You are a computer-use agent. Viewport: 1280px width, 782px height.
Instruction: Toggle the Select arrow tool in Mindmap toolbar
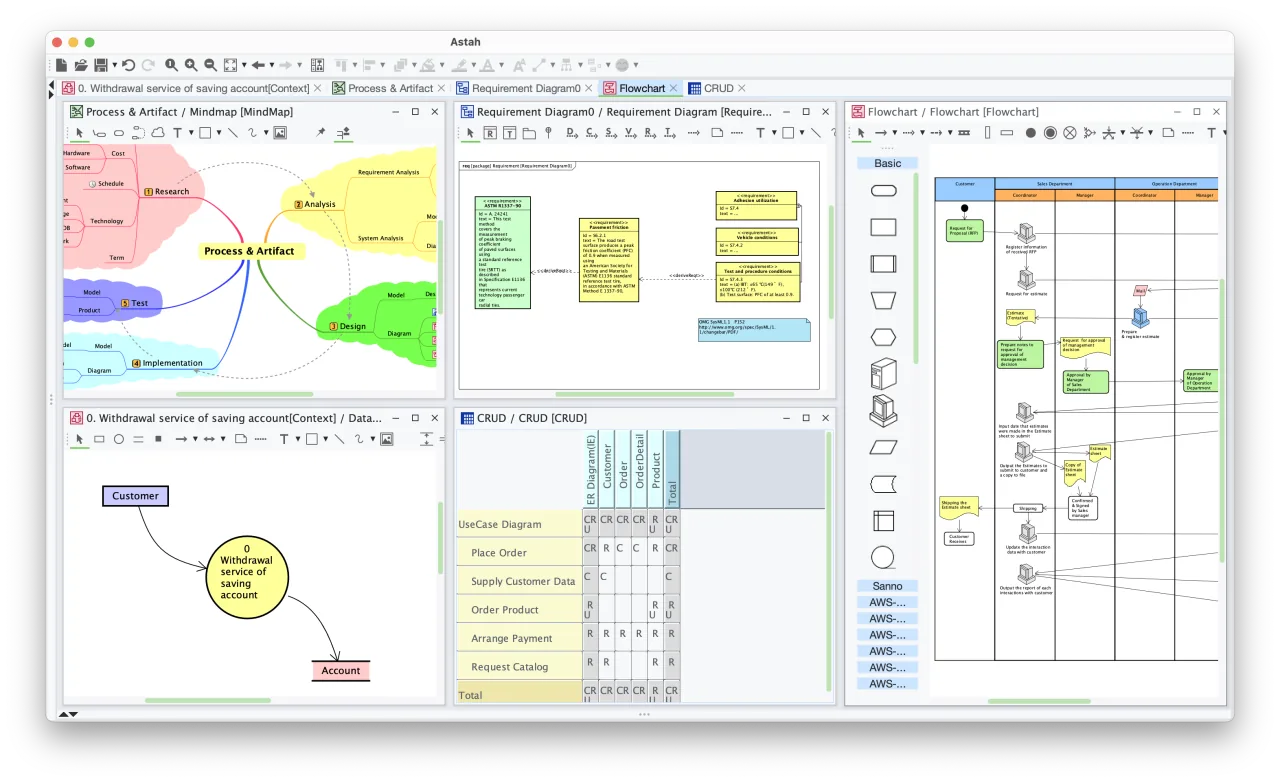coord(79,132)
